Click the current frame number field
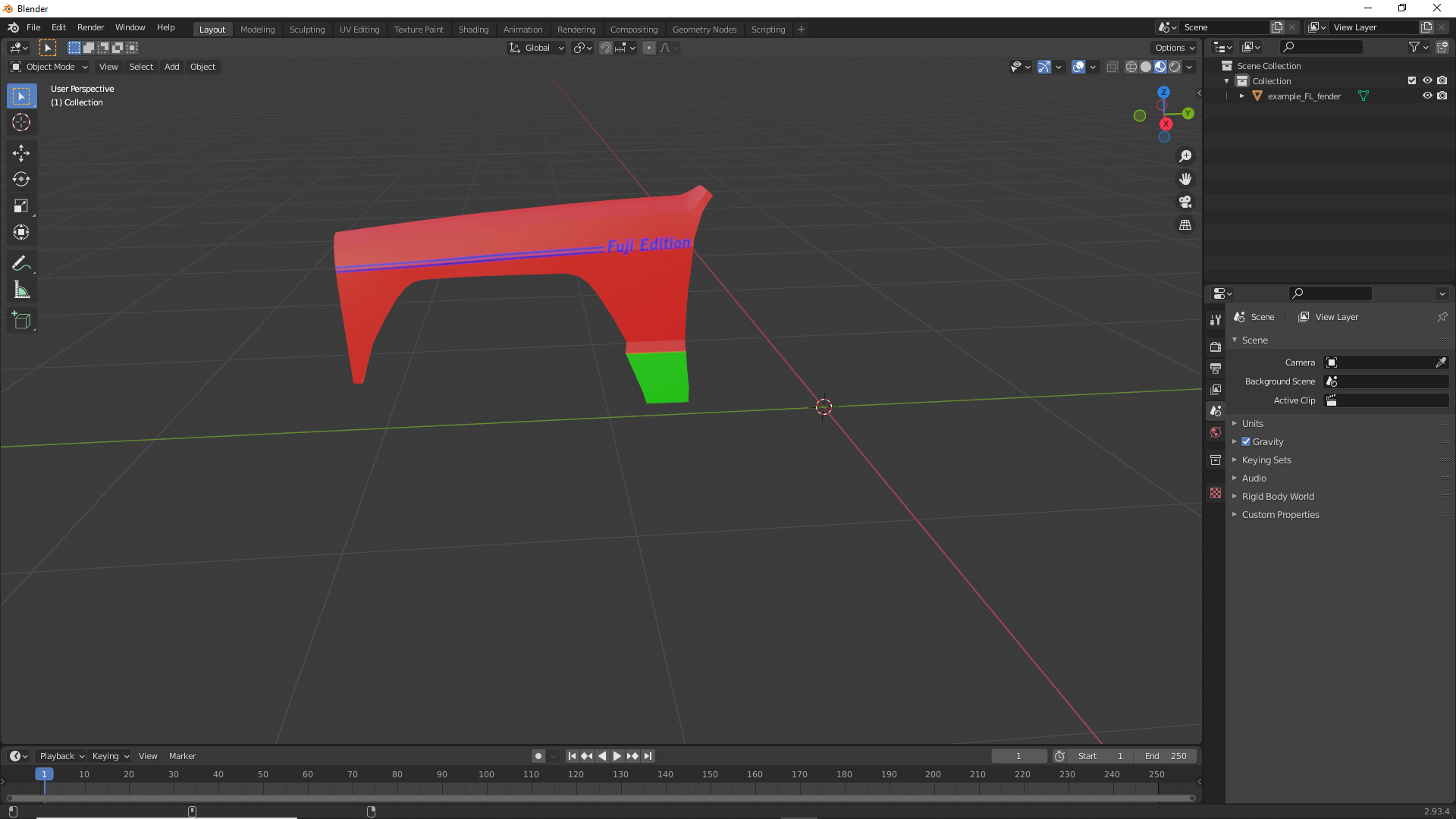This screenshot has height=819, width=1456. click(x=1019, y=756)
